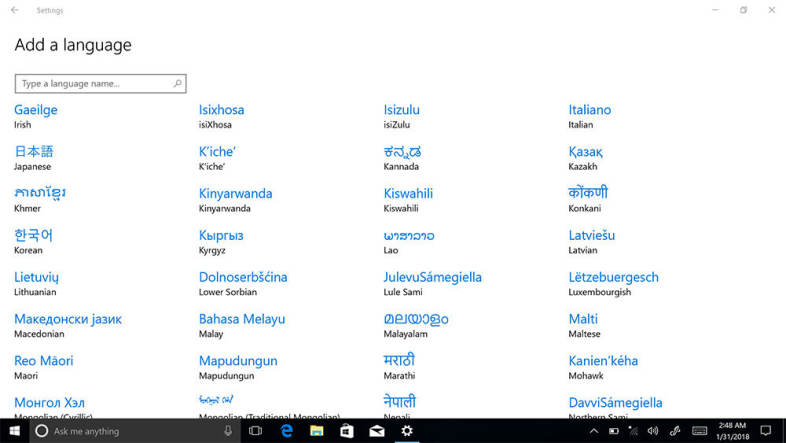Select Italiano from the language list
This screenshot has height=443, width=786.
pyautogui.click(x=589, y=110)
